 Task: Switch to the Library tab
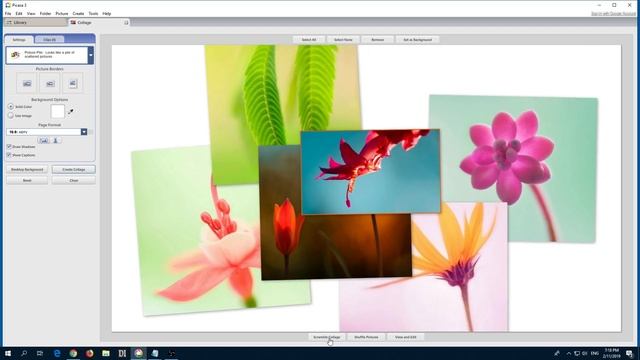[x=35, y=22]
